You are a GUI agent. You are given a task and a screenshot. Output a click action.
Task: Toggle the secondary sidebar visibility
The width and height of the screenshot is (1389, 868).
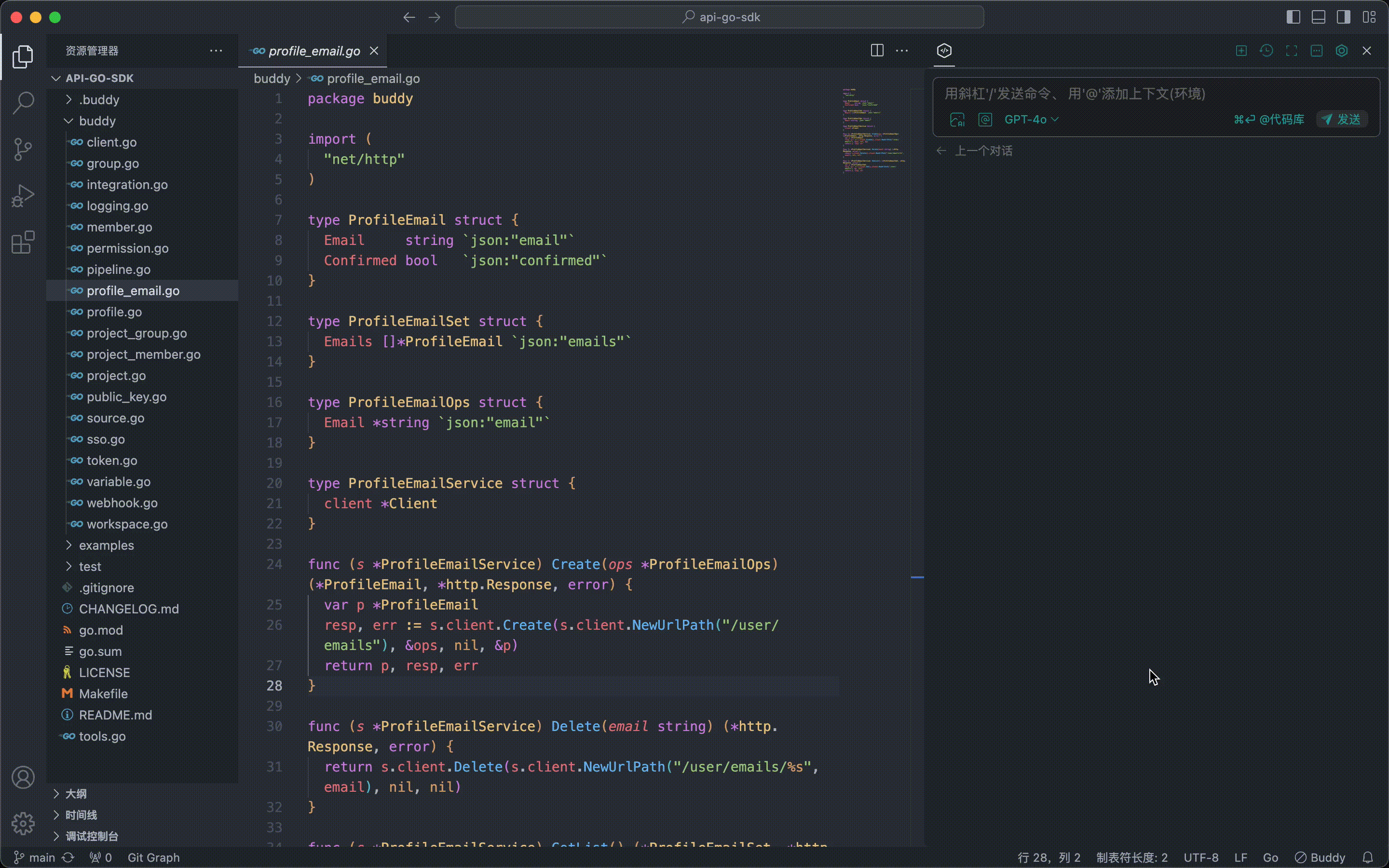(1343, 17)
